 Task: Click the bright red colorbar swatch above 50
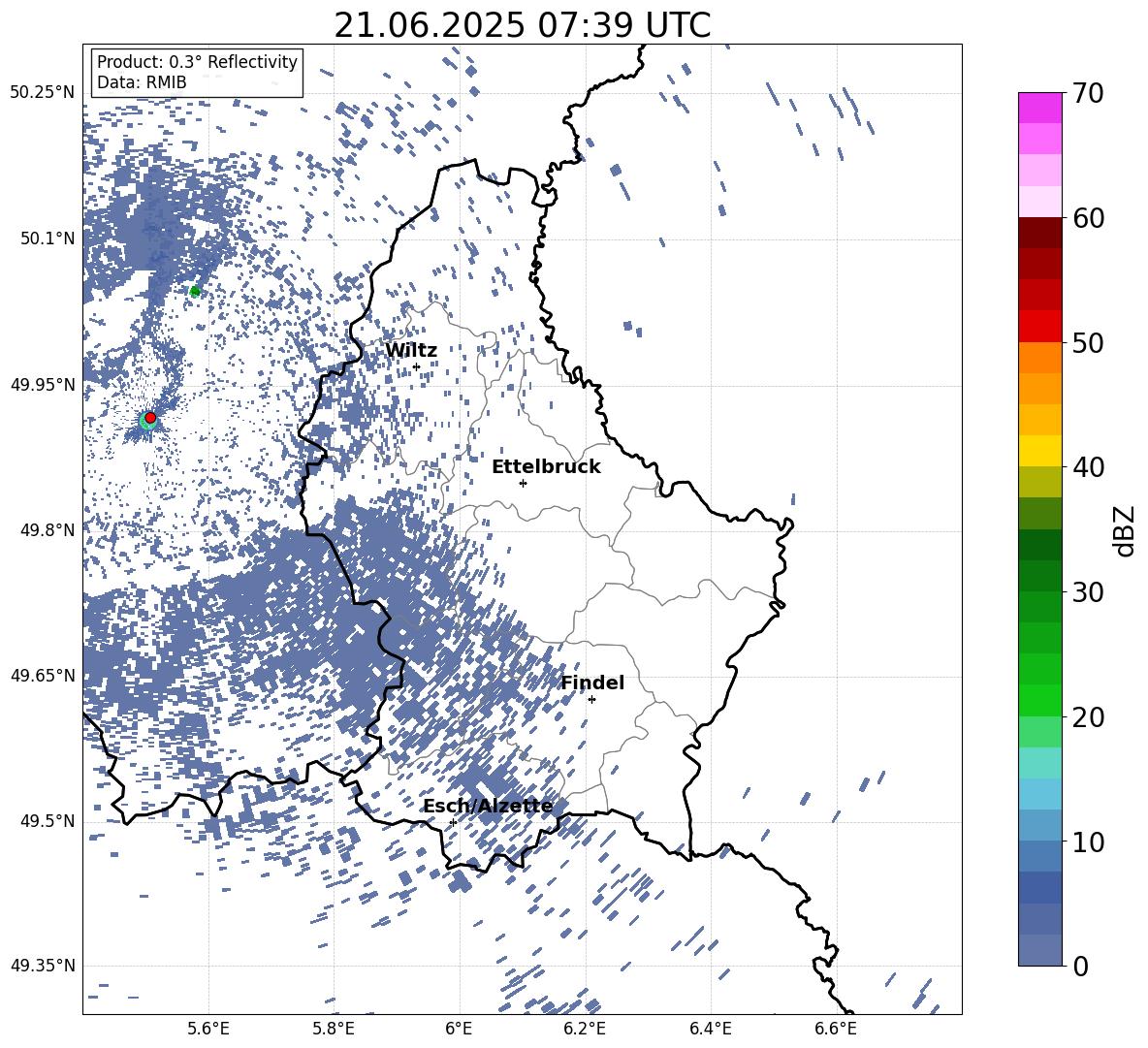[1039, 327]
